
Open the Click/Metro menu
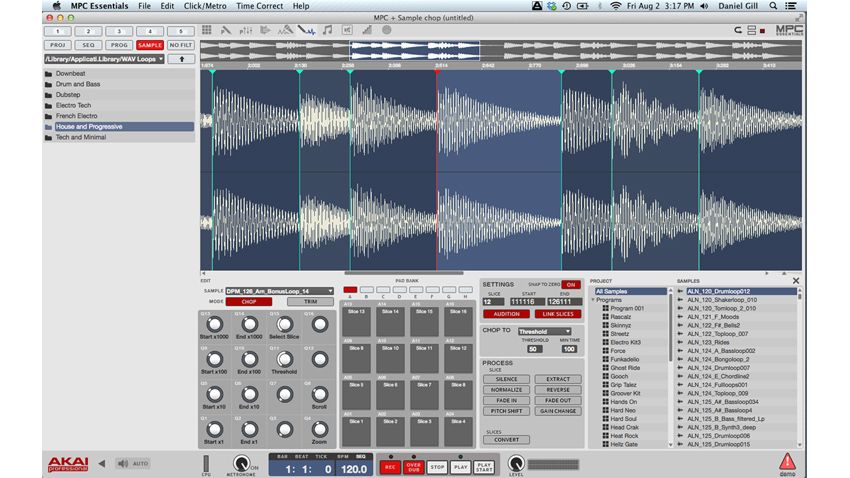pyautogui.click(x=205, y=6)
